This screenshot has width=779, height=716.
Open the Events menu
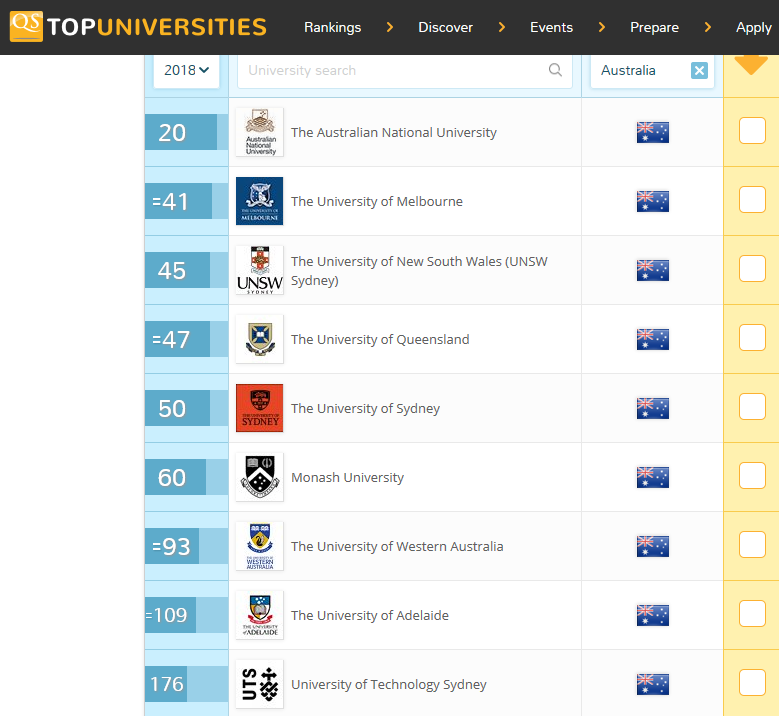point(551,27)
